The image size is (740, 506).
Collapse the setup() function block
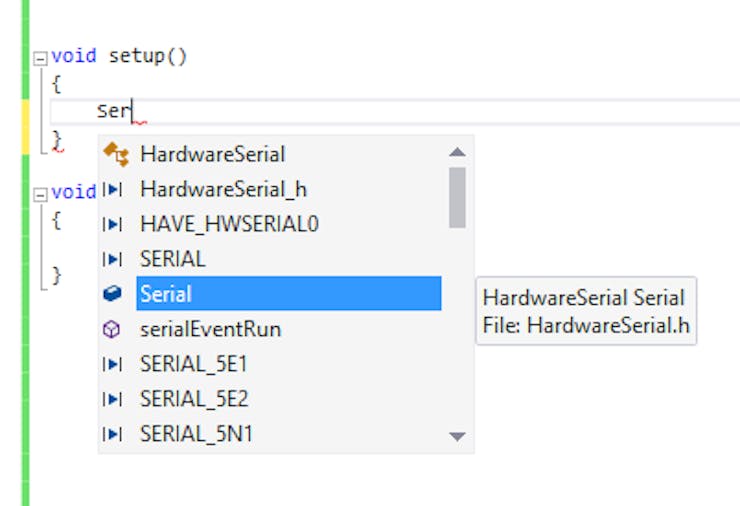(x=41, y=59)
